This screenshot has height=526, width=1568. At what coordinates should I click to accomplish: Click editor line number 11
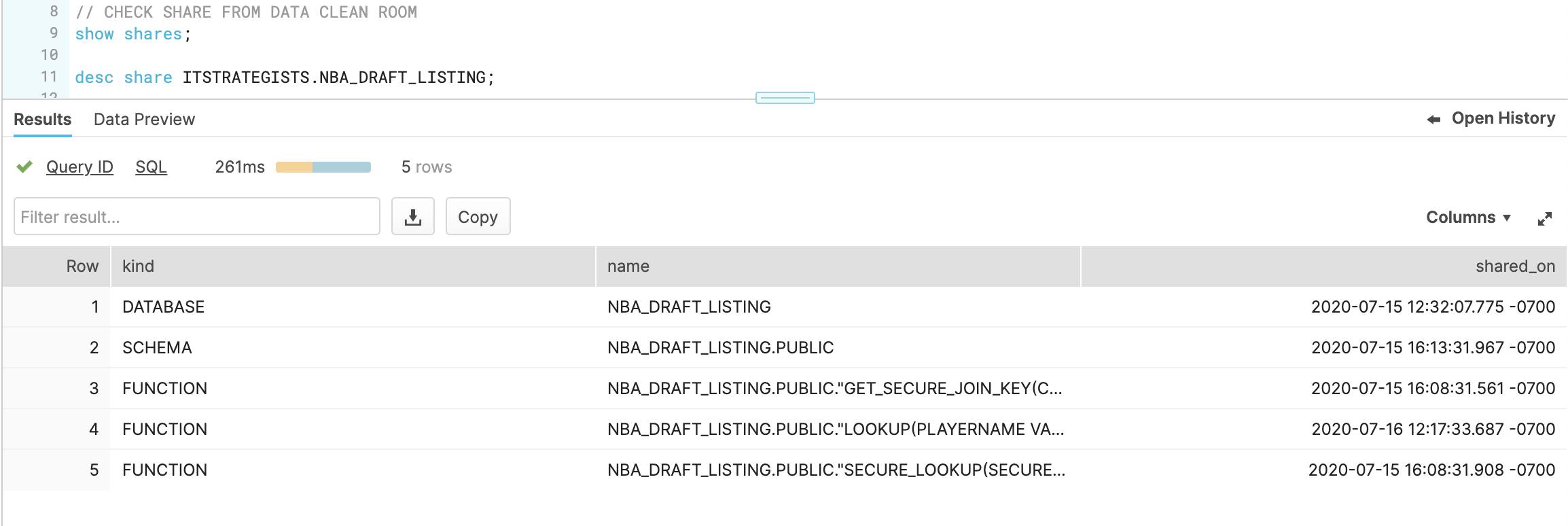(49, 77)
